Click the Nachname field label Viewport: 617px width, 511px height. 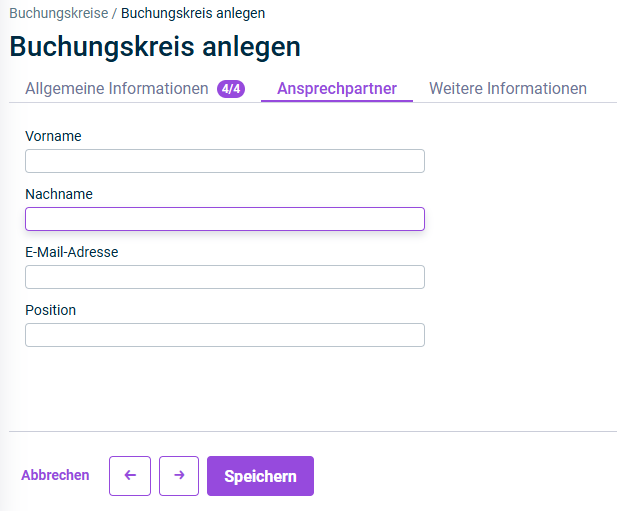point(59,194)
